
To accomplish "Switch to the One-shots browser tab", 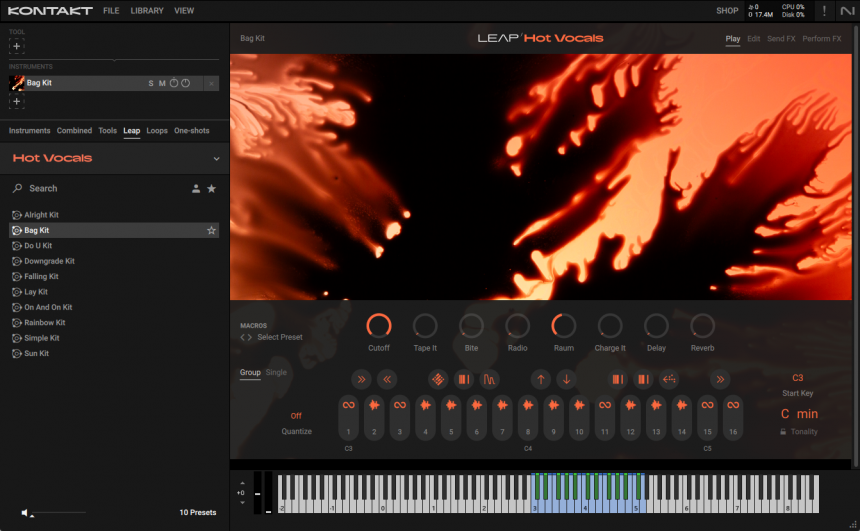I will coord(191,131).
